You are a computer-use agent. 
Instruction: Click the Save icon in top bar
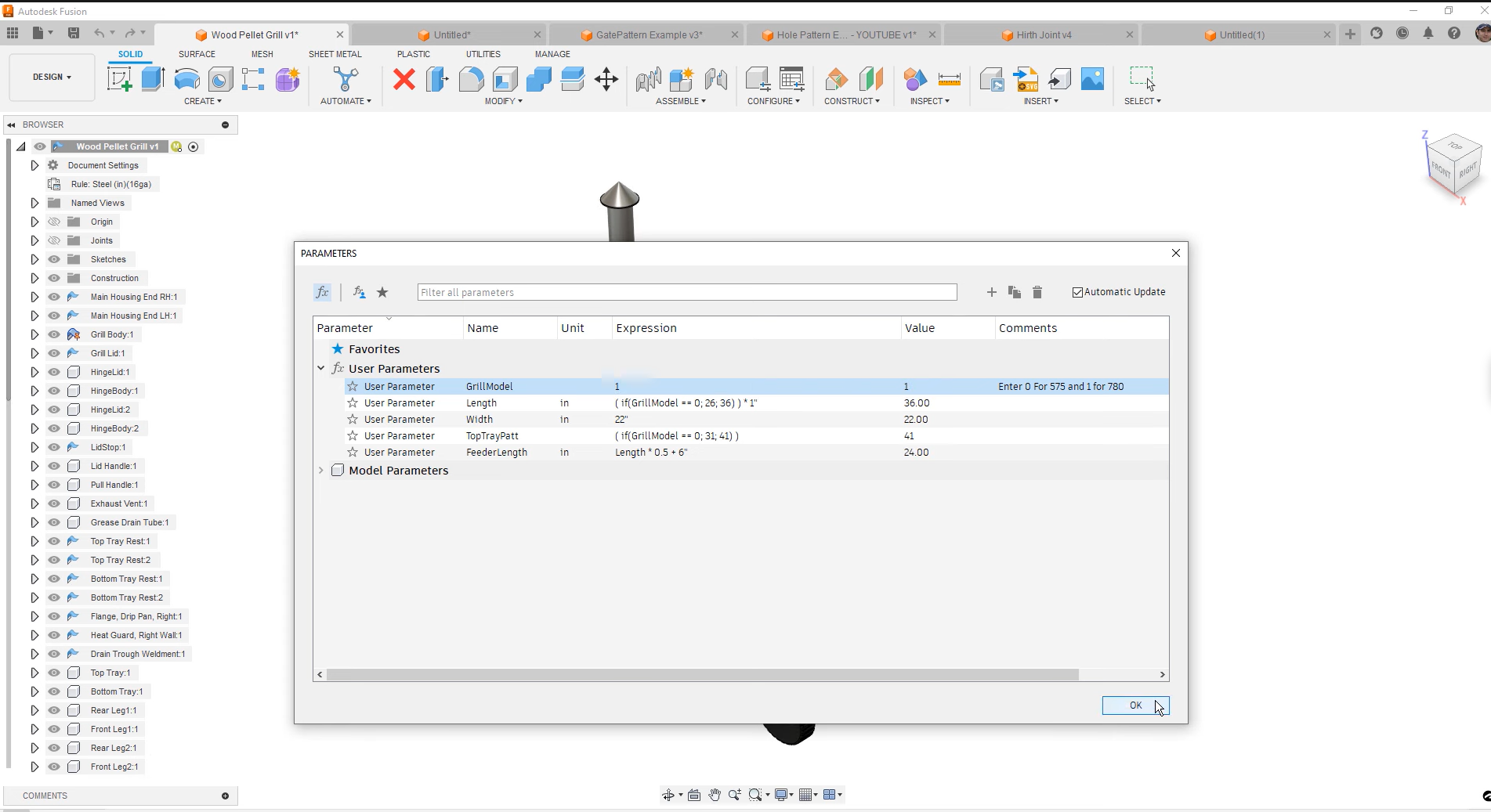pos(74,33)
